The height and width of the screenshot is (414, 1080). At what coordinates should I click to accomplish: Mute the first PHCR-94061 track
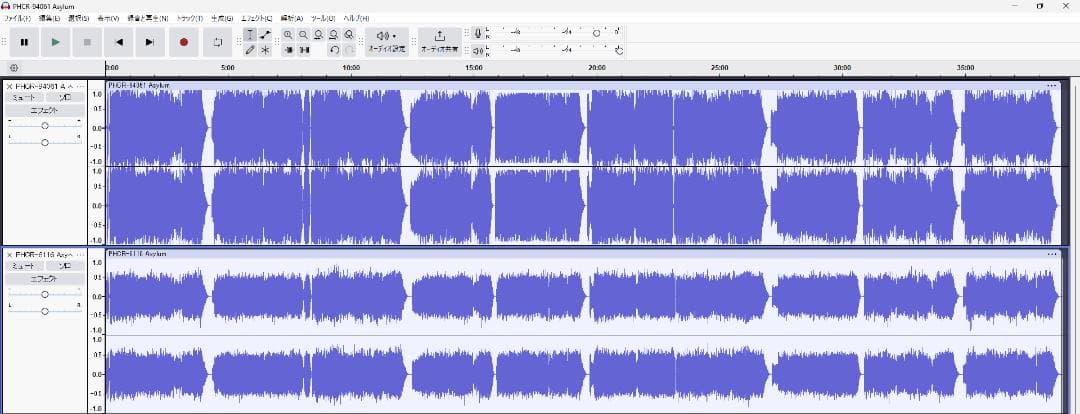22,98
